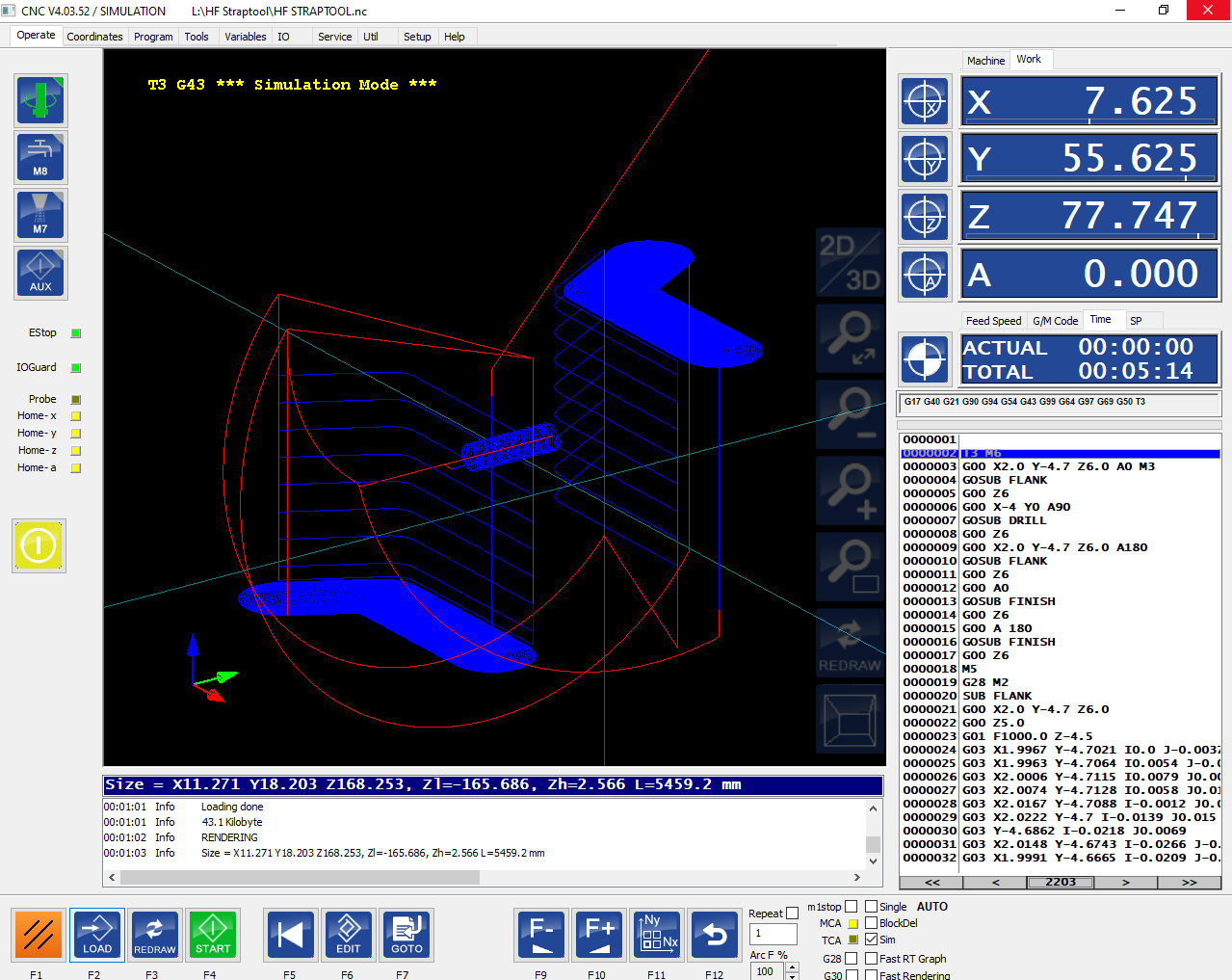Toggle the M7 mist coolant button

pos(40,215)
